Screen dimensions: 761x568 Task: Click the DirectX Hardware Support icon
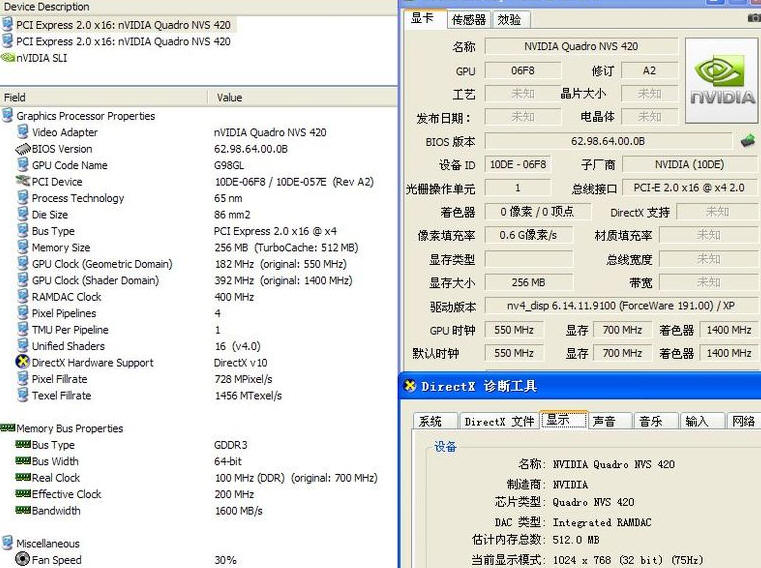(x=23, y=362)
